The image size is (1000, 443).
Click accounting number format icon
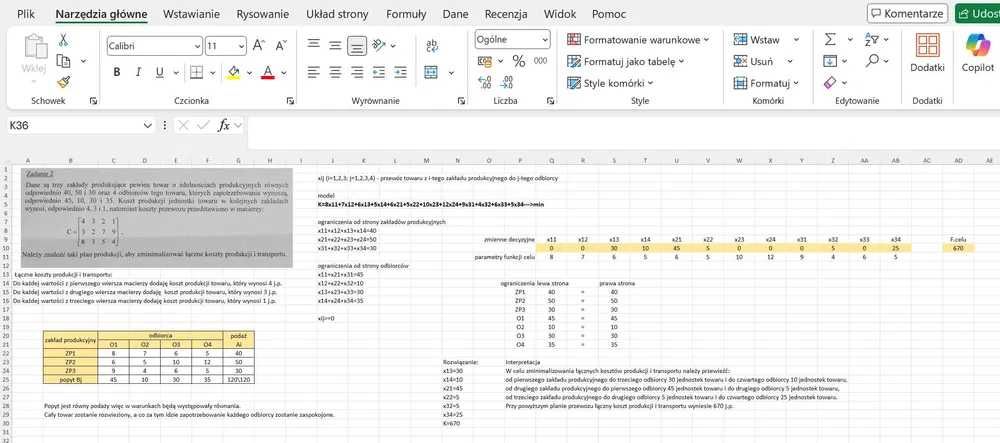click(485, 61)
